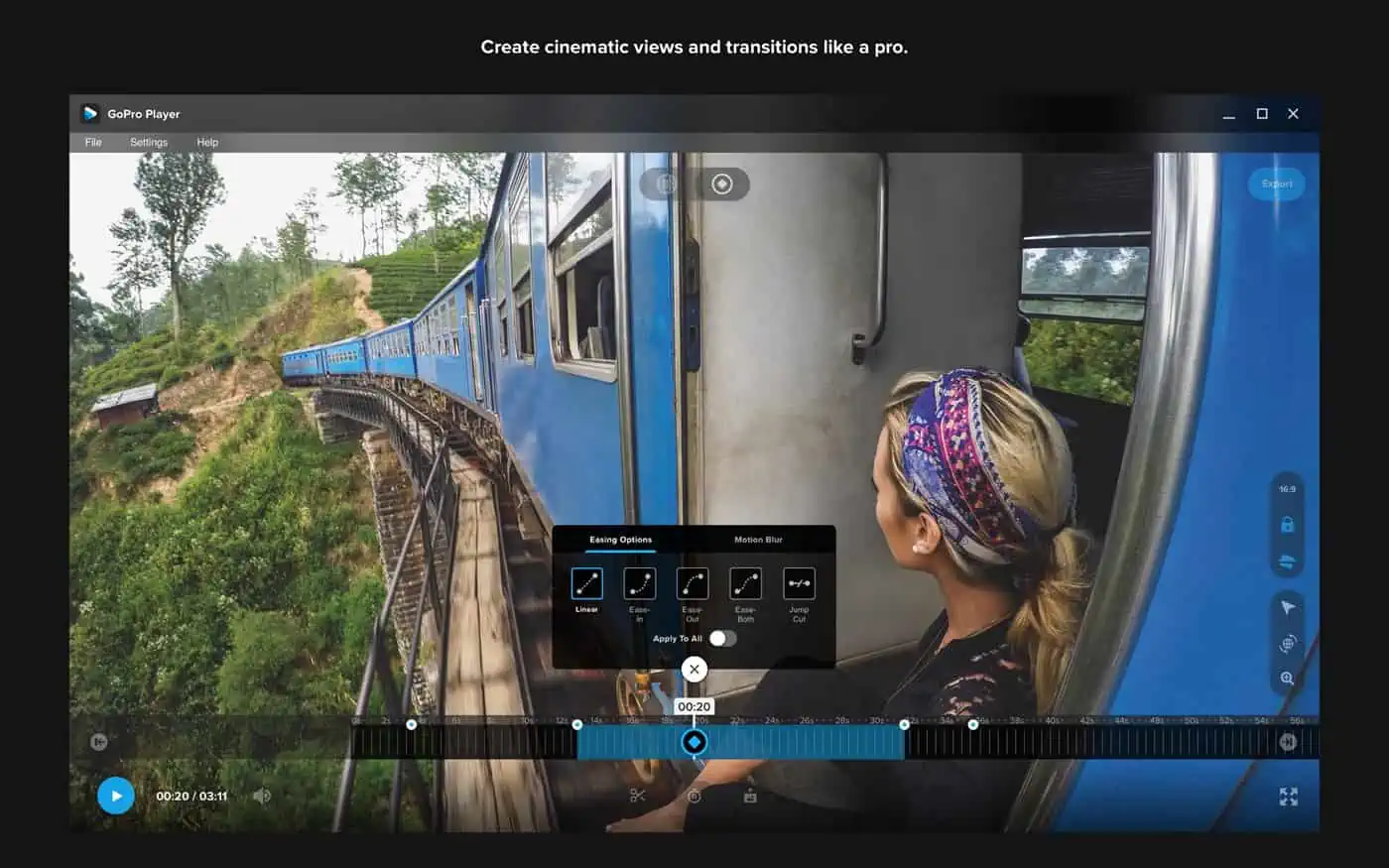Mute audio with the speaker icon
Viewport: 1389px width, 868px height.
click(261, 796)
